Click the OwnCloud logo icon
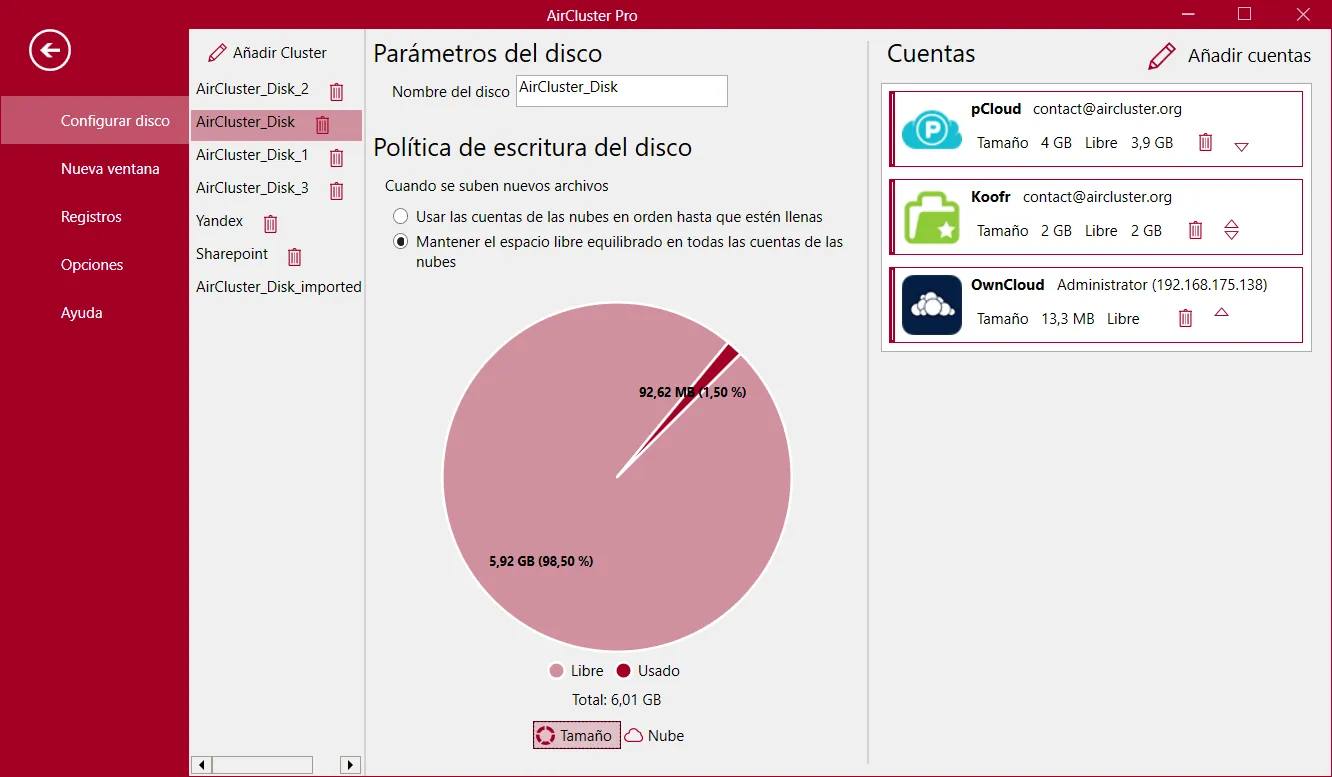Image resolution: width=1332 pixels, height=777 pixels. coord(932,305)
